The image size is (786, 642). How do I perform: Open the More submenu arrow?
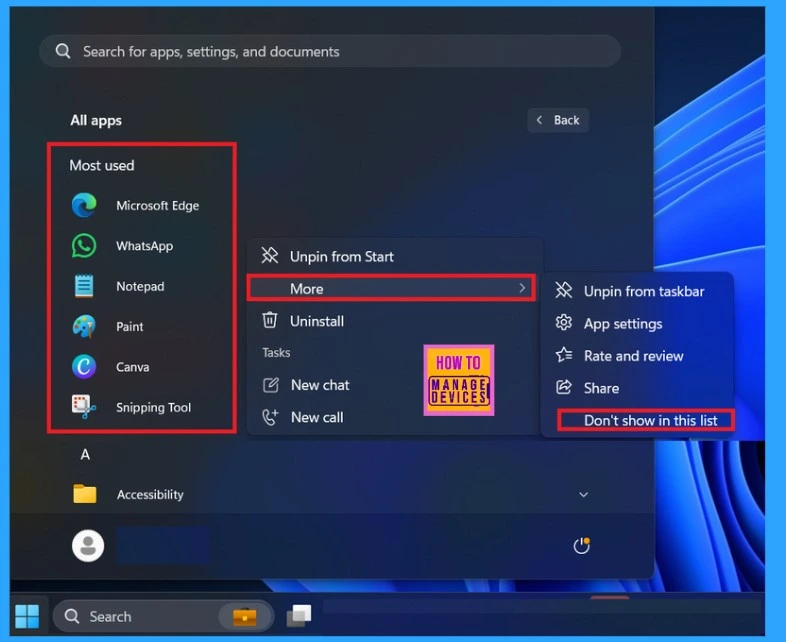click(x=522, y=288)
